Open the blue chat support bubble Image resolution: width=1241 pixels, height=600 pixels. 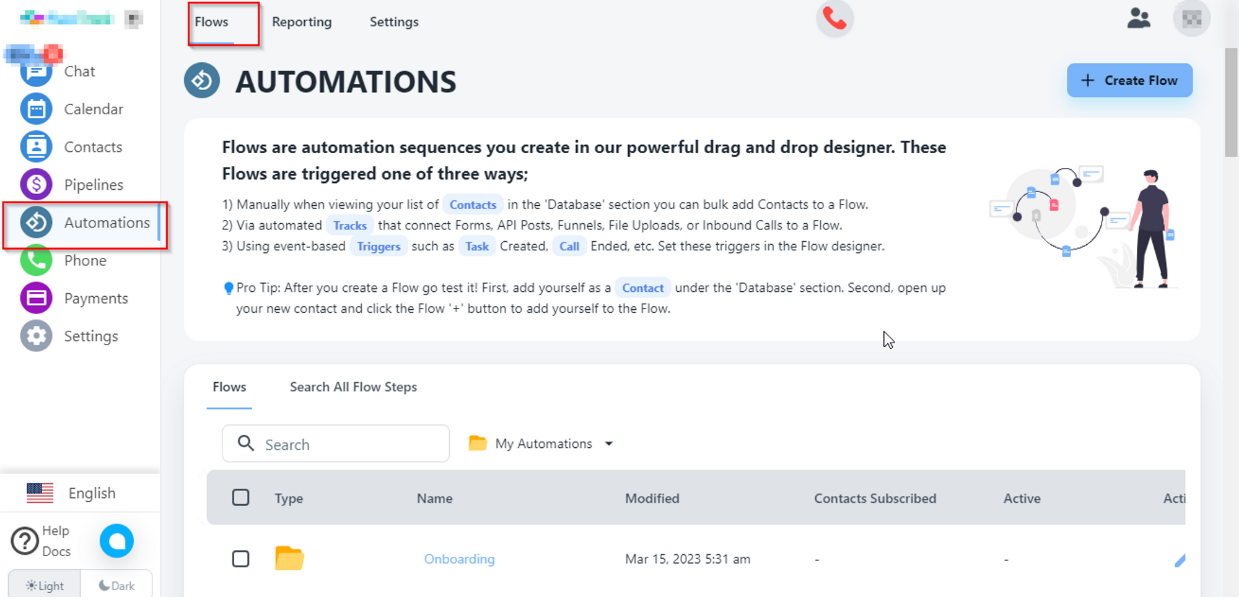coord(117,541)
